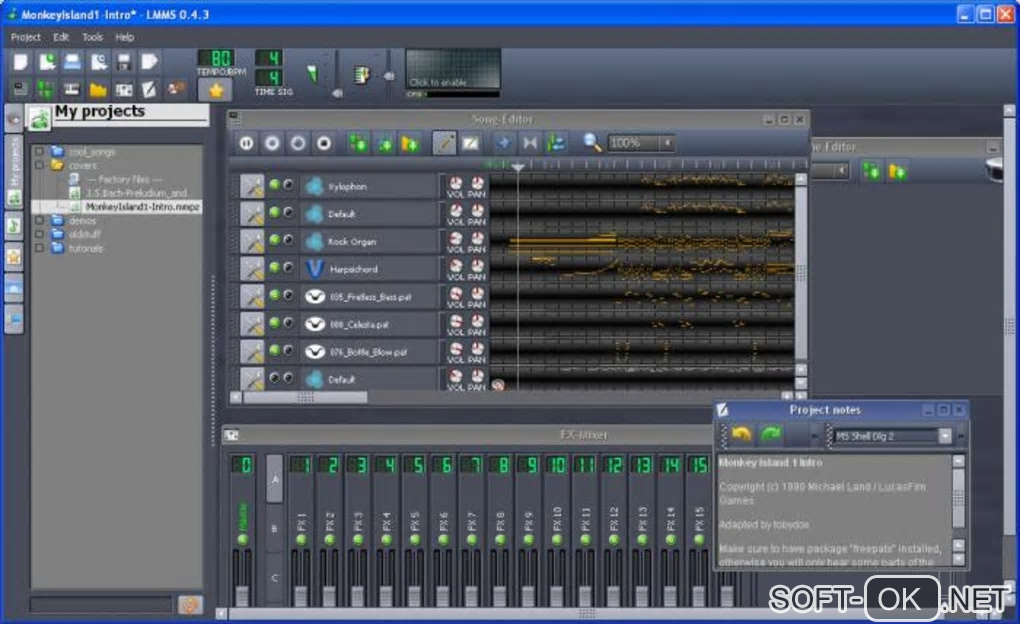
Task: Select the draw mode pencil tool
Action: point(444,143)
